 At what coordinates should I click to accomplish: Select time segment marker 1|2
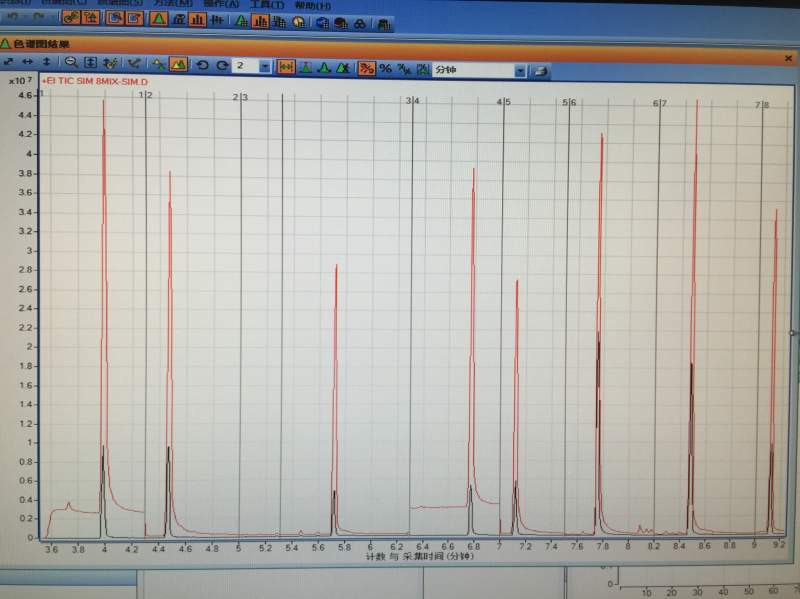tap(145, 95)
